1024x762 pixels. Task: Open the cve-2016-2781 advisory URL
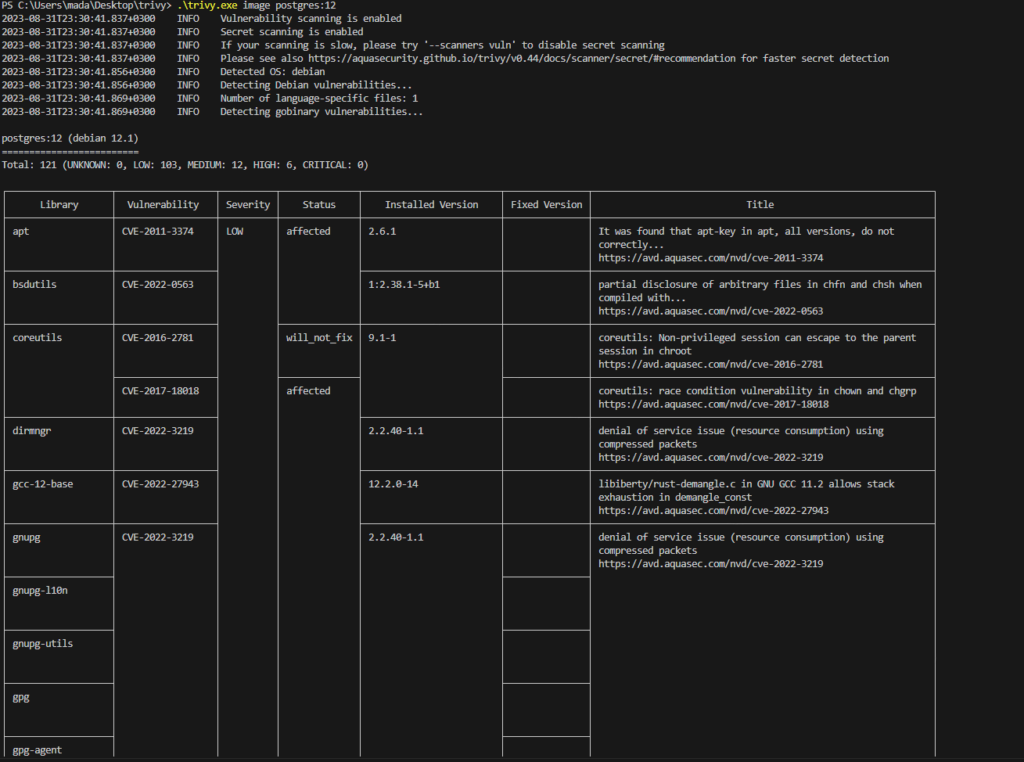[711, 364]
